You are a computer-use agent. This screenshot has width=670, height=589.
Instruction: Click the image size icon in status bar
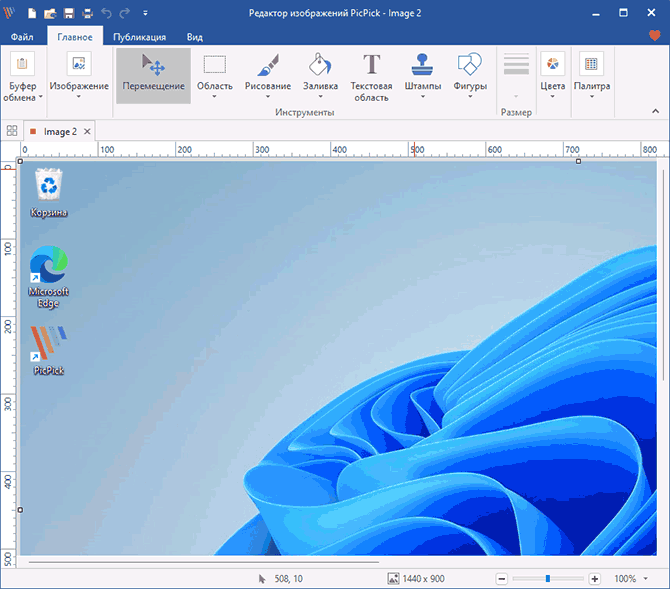point(393,579)
